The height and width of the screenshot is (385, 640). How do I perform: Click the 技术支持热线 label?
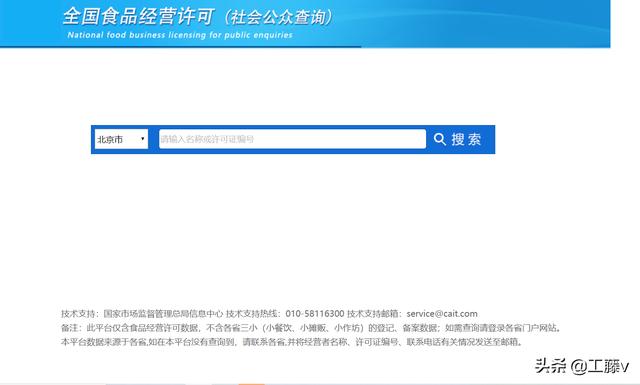(252, 314)
